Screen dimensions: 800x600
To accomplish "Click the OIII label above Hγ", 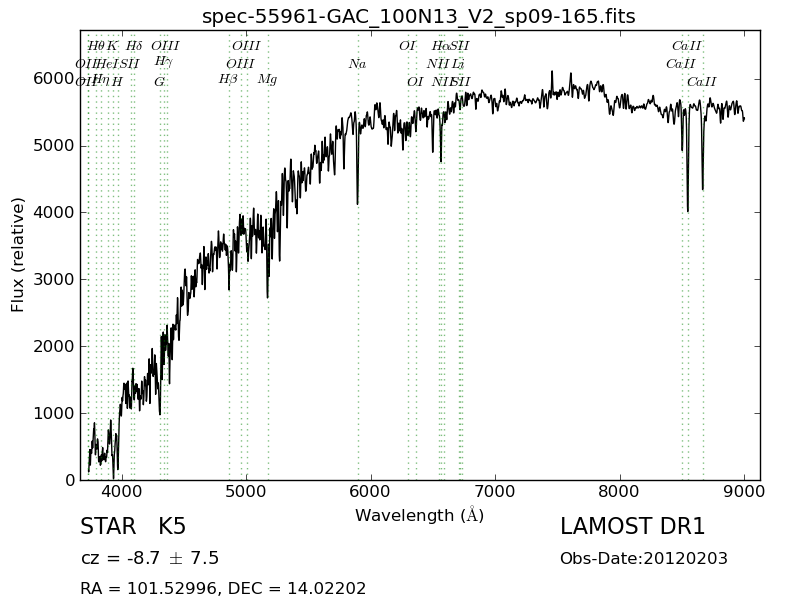I will [x=165, y=46].
